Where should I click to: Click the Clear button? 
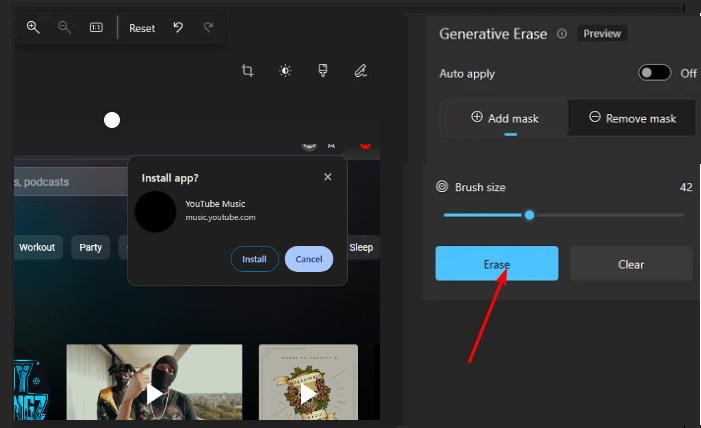click(x=631, y=263)
